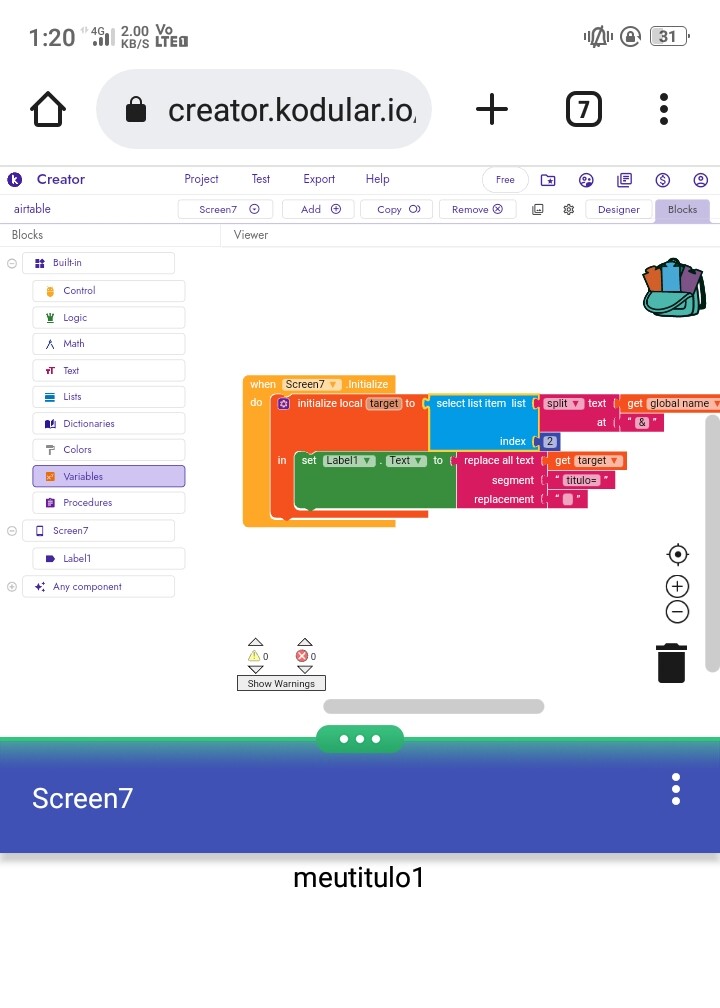Open the Project menu
Image resolution: width=720 pixels, height=1008 pixels.
(x=201, y=179)
